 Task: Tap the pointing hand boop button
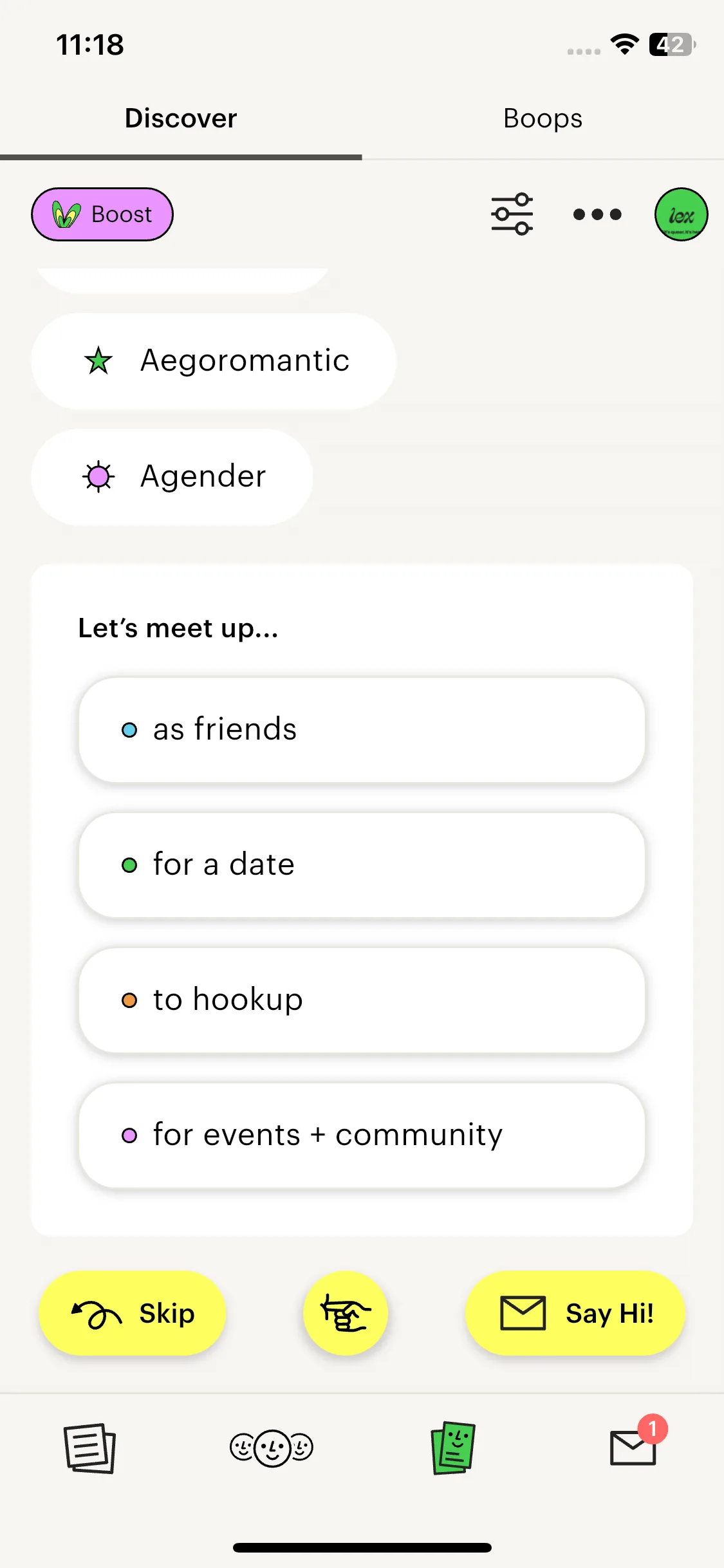[x=346, y=1313]
